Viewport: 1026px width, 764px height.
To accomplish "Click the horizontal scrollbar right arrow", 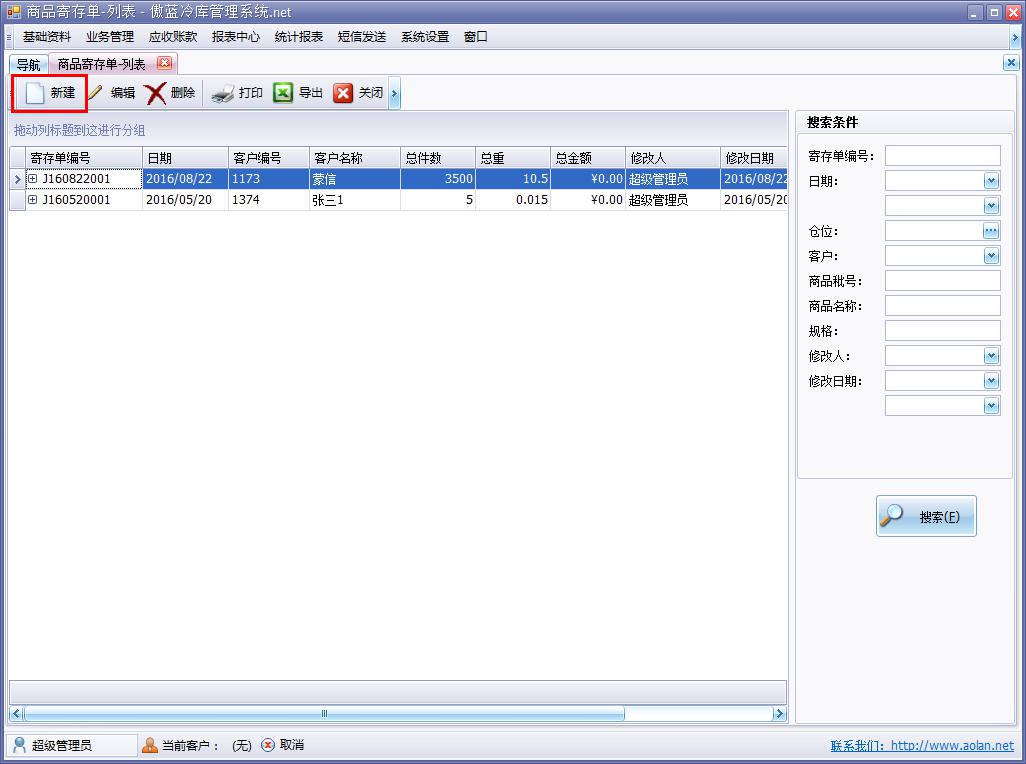I will (x=779, y=714).
